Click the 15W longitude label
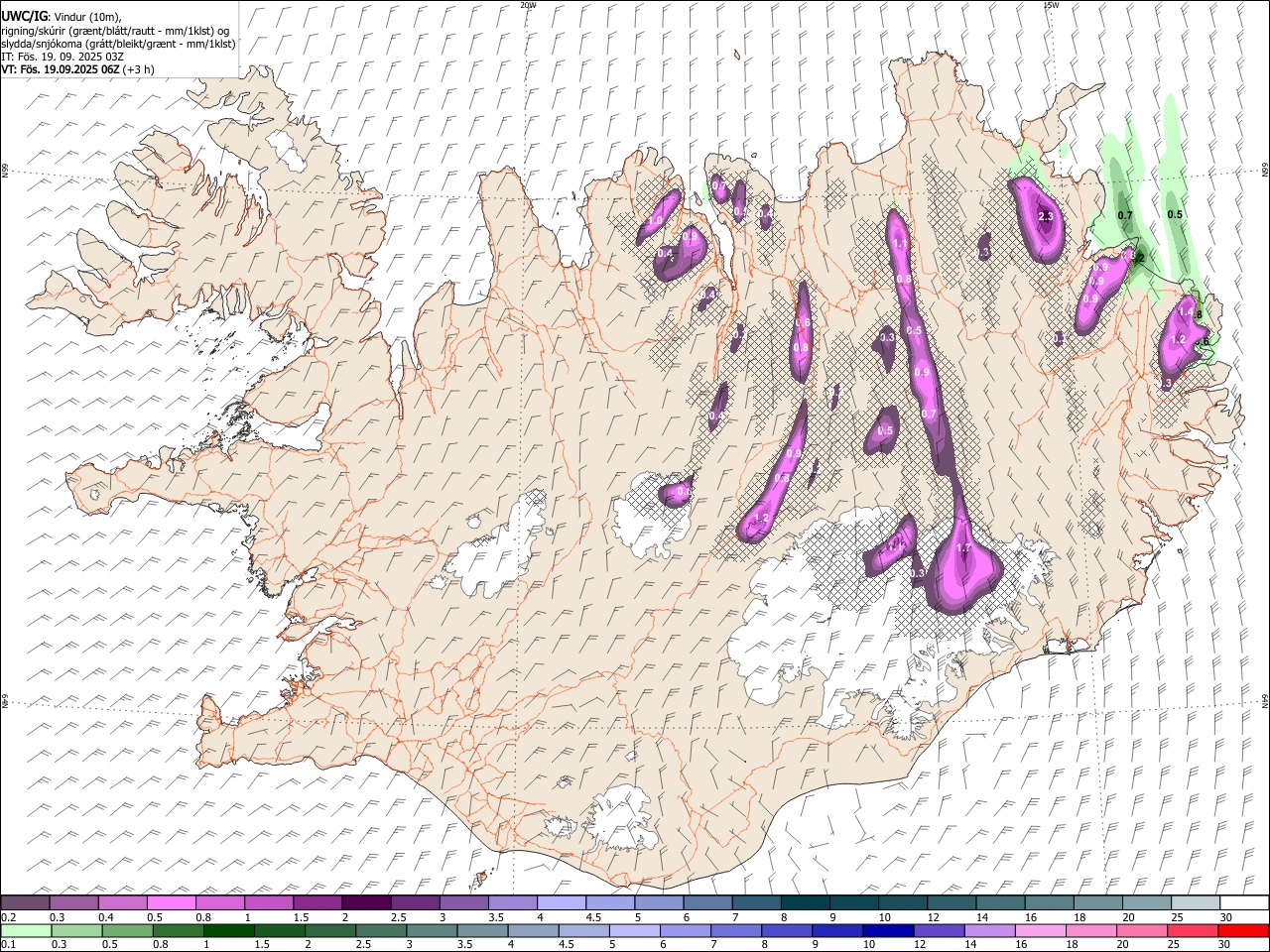 click(1051, 5)
